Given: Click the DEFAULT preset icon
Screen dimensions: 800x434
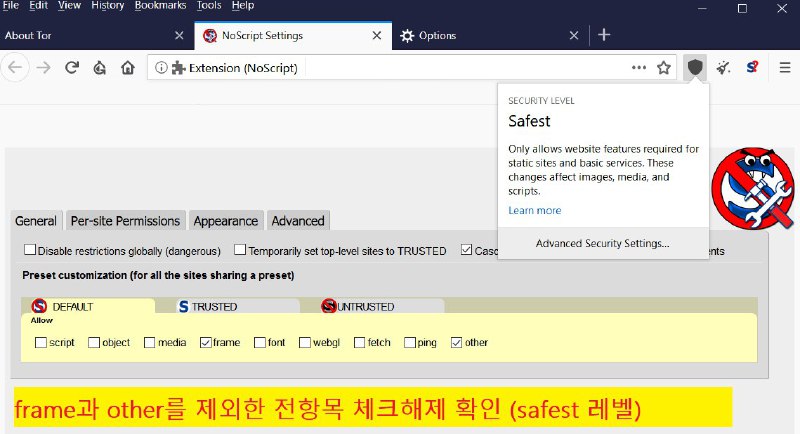Looking at the screenshot, I should (39, 306).
